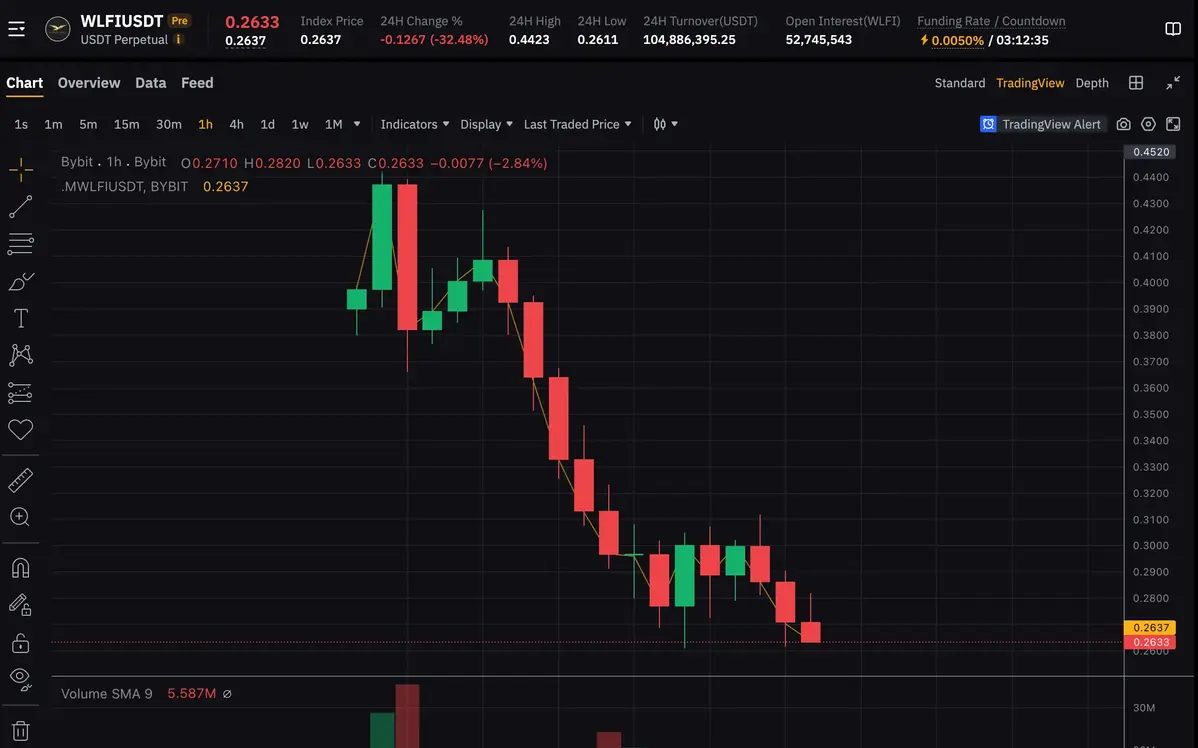Delete drawings with trash icon
Screen dimensions: 1198x748
pos(21,731)
